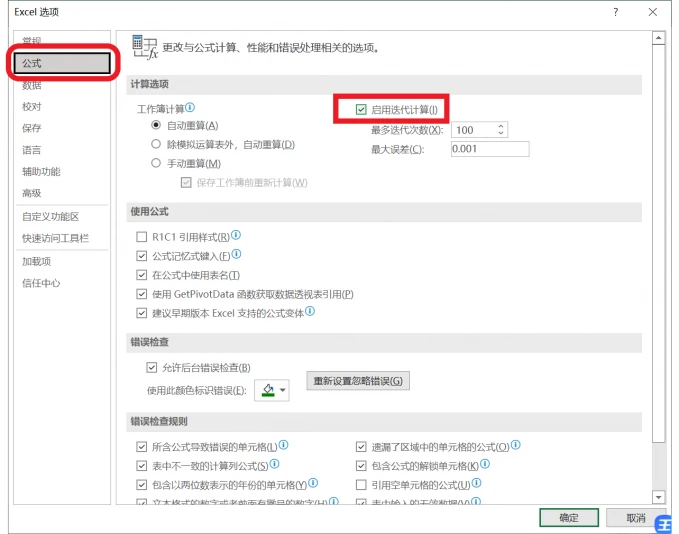Click the help question mark button

tap(616, 12)
